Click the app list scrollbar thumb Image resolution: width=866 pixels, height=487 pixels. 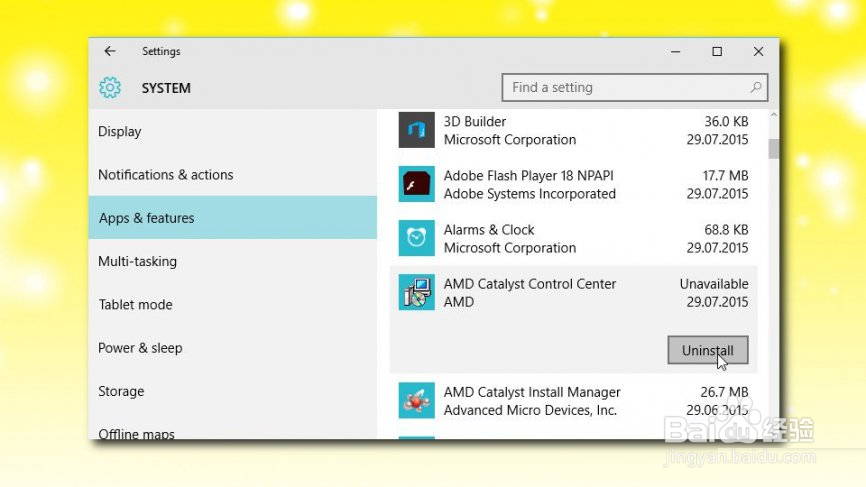coord(773,149)
